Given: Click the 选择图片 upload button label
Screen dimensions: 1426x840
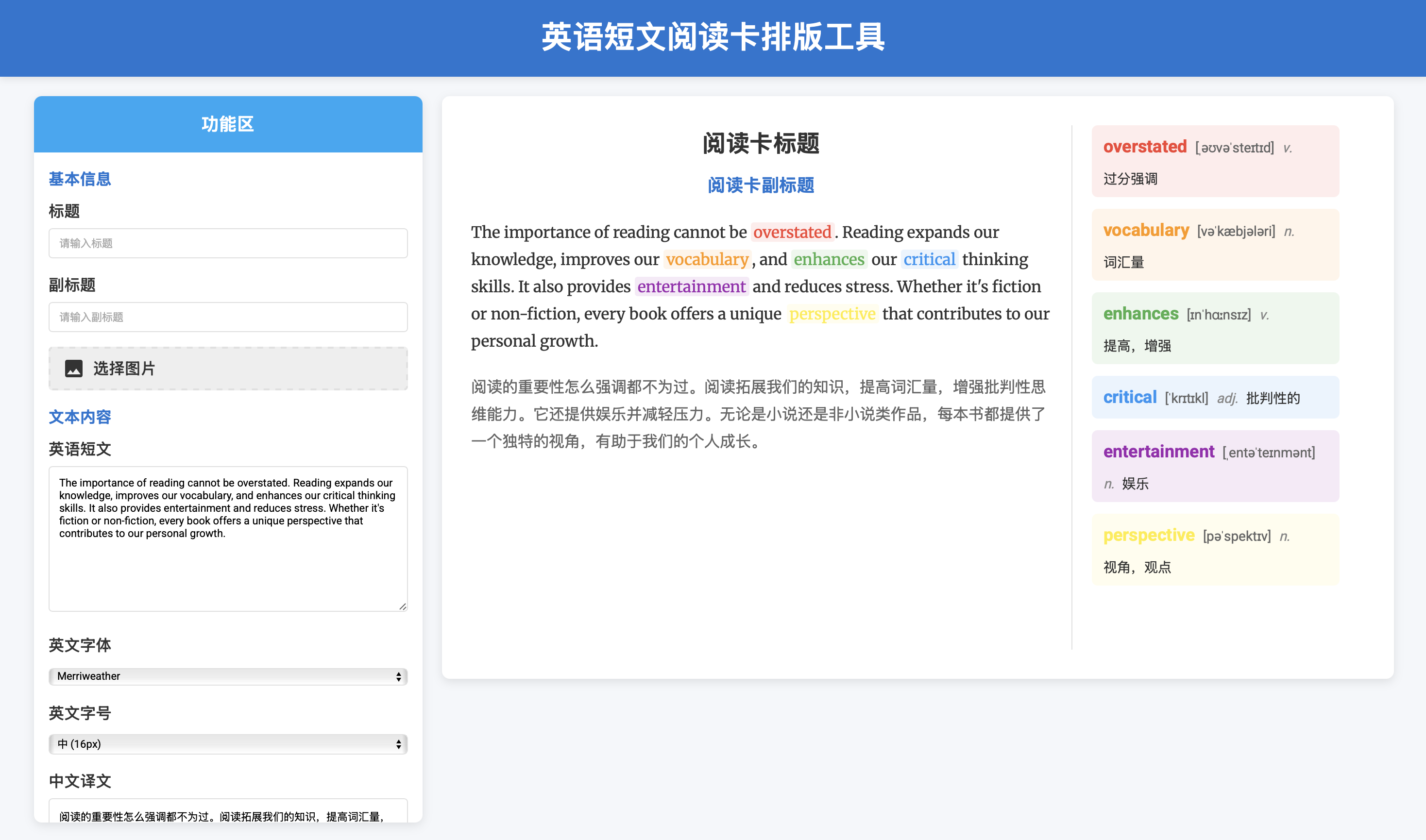Looking at the screenshot, I should coord(124,369).
